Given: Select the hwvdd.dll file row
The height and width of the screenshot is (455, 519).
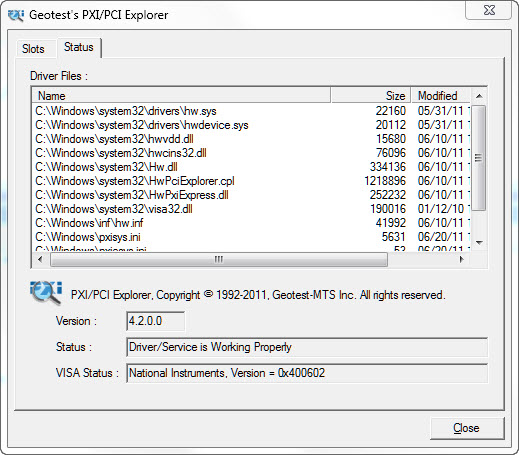Looking at the screenshot, I should [252, 139].
